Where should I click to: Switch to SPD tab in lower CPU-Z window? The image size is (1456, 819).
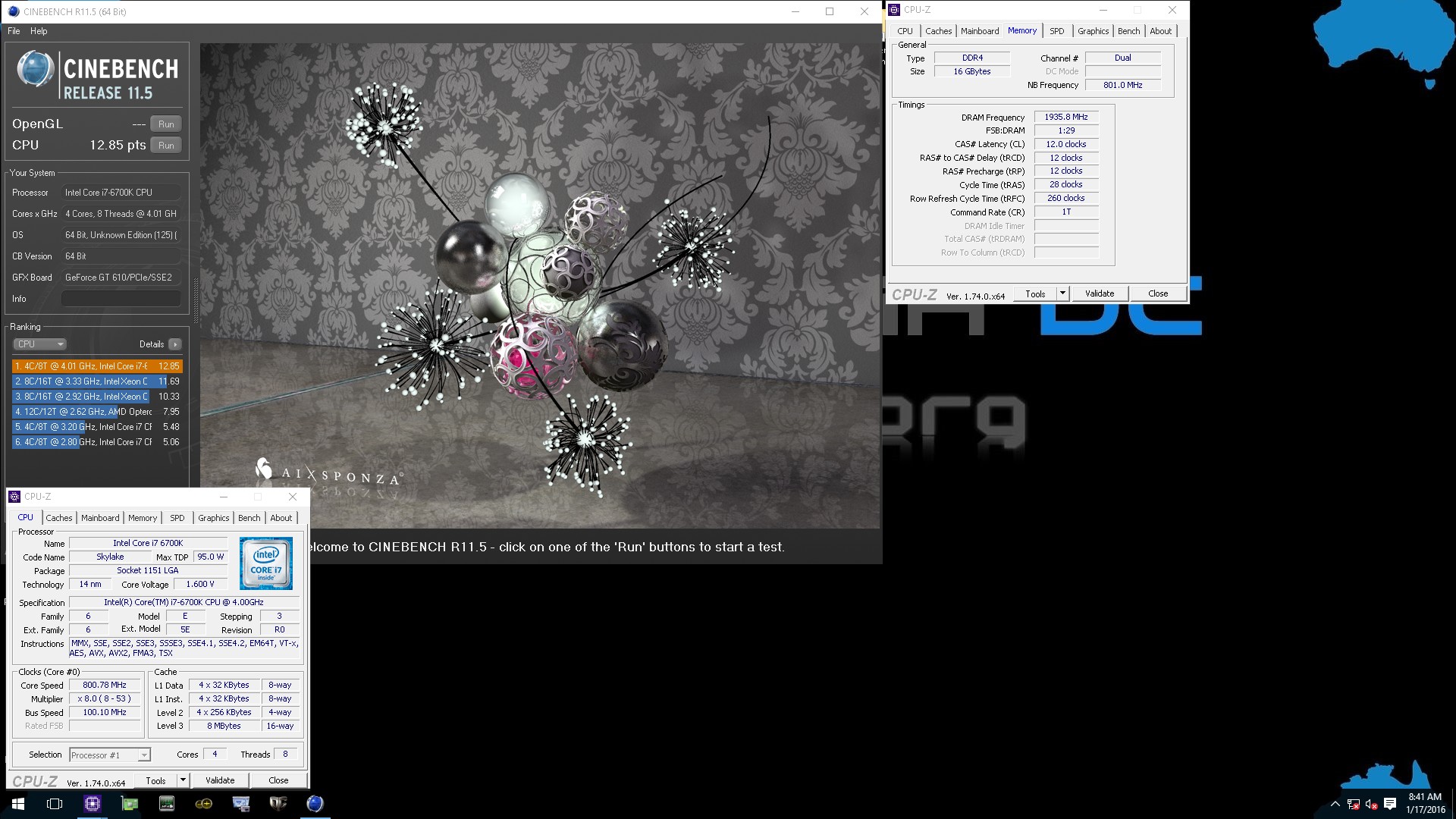(x=177, y=518)
